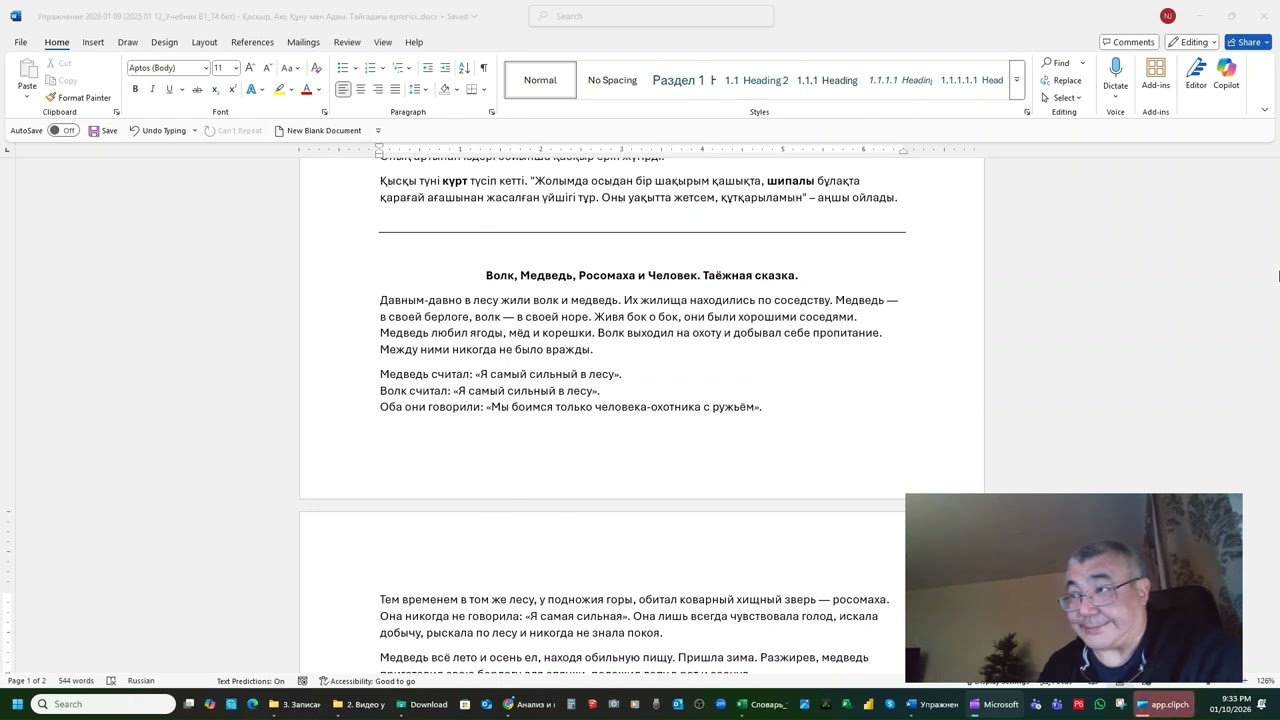This screenshot has width=1280, height=720.
Task: Open app.clipchamp taskbar item
Action: [1162, 704]
